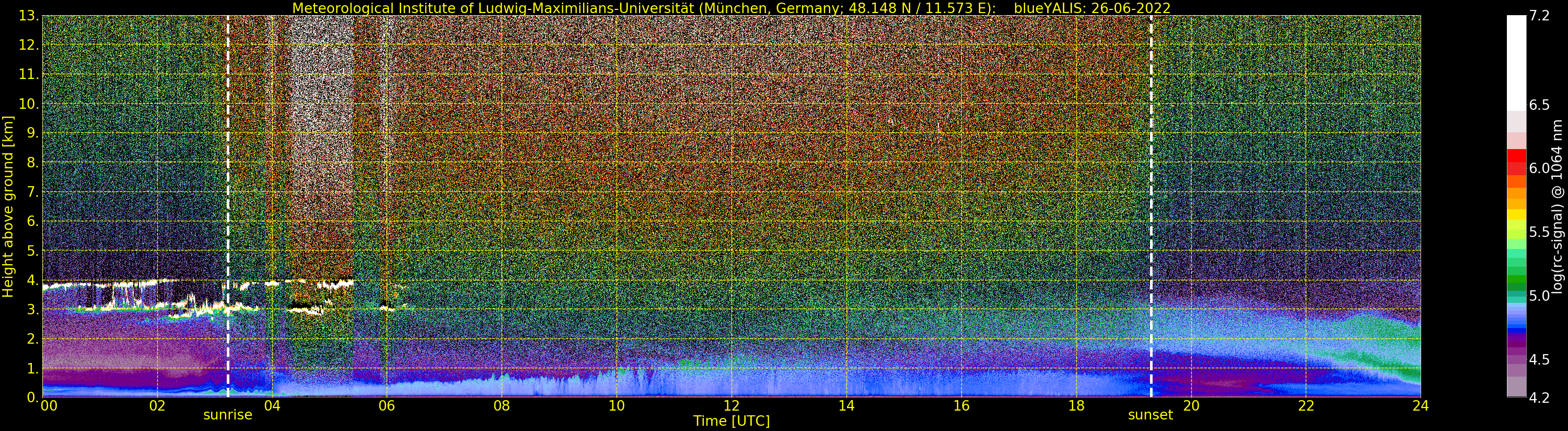This screenshot has height=431, width=1568.
Task: Click the red section of the colorbar
Action: coord(1516,162)
